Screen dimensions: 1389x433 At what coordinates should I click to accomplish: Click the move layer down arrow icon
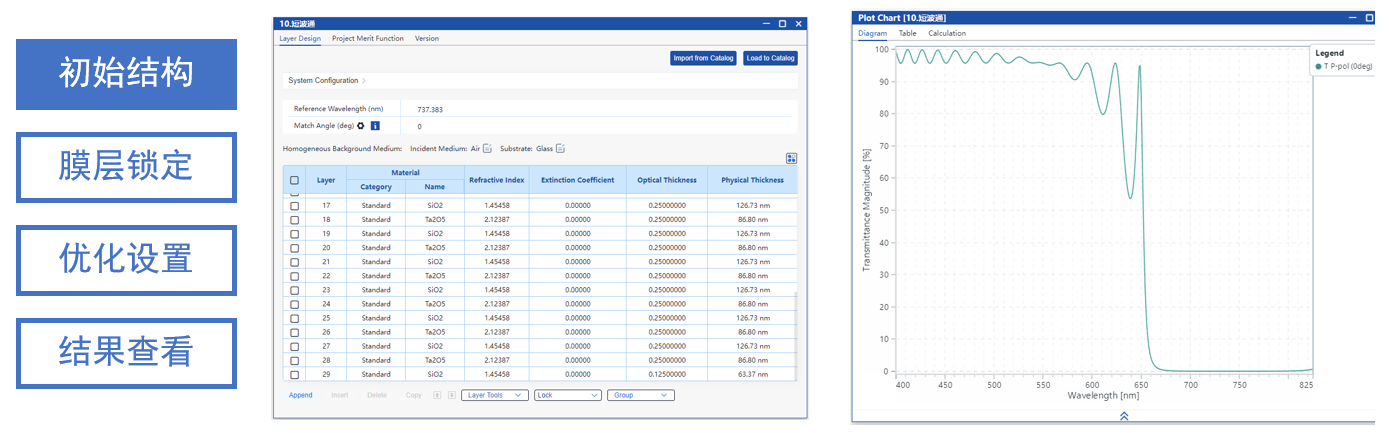[x=451, y=396]
